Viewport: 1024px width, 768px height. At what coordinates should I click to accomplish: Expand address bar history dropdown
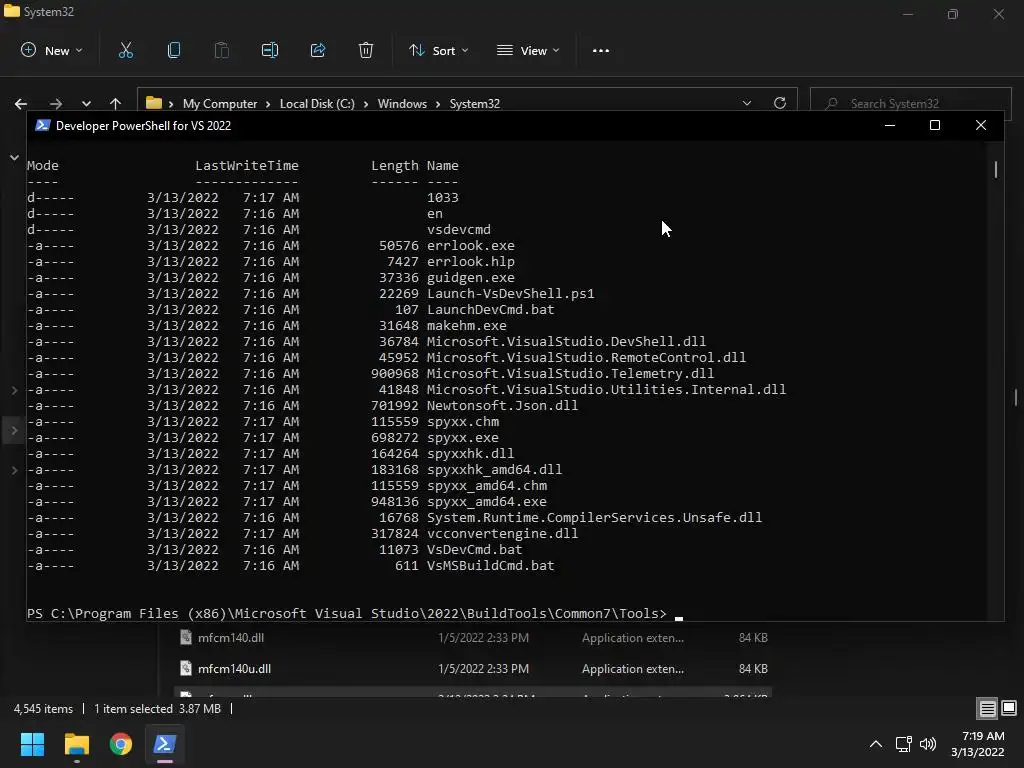click(x=746, y=103)
